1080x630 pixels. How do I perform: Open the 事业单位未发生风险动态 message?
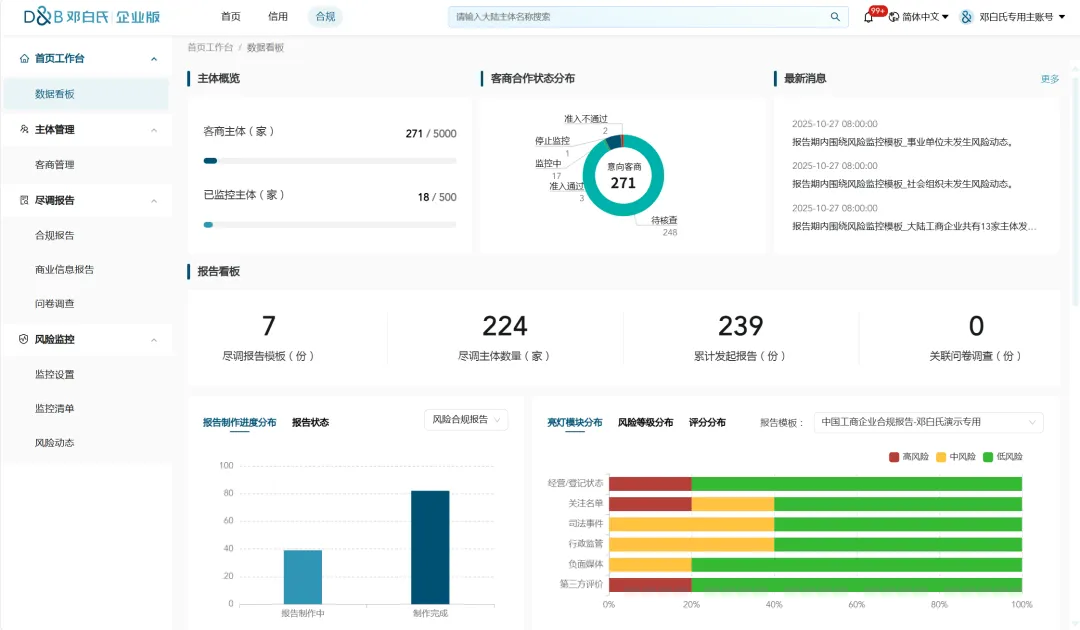(903, 142)
